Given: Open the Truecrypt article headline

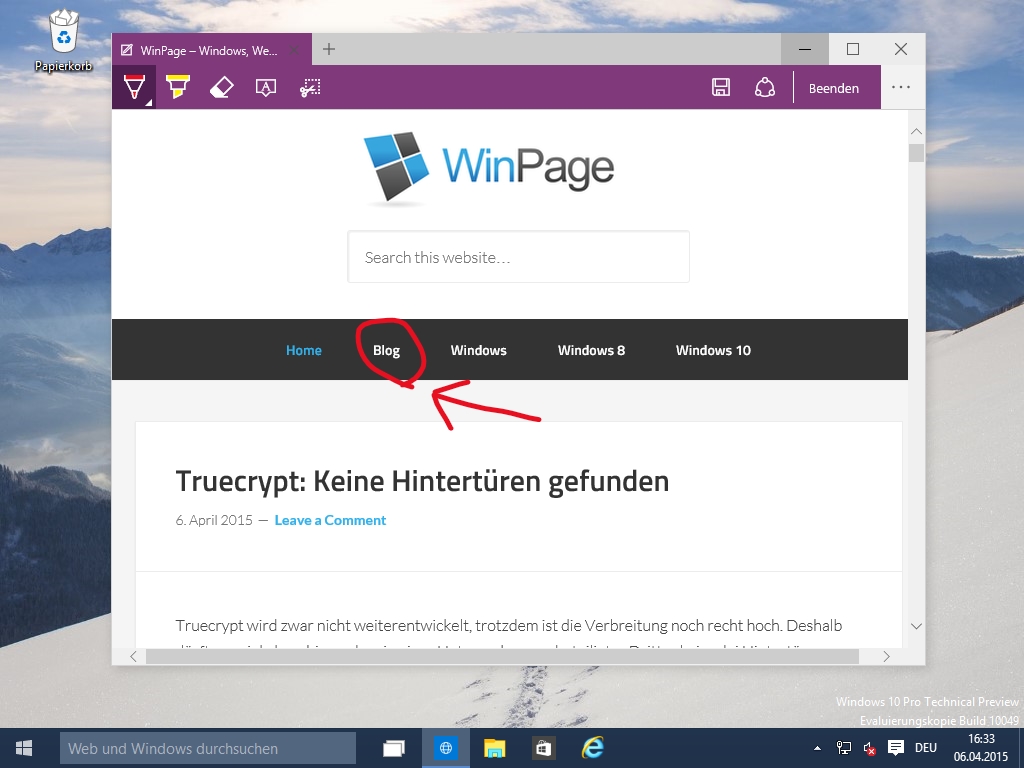Looking at the screenshot, I should (x=423, y=481).
